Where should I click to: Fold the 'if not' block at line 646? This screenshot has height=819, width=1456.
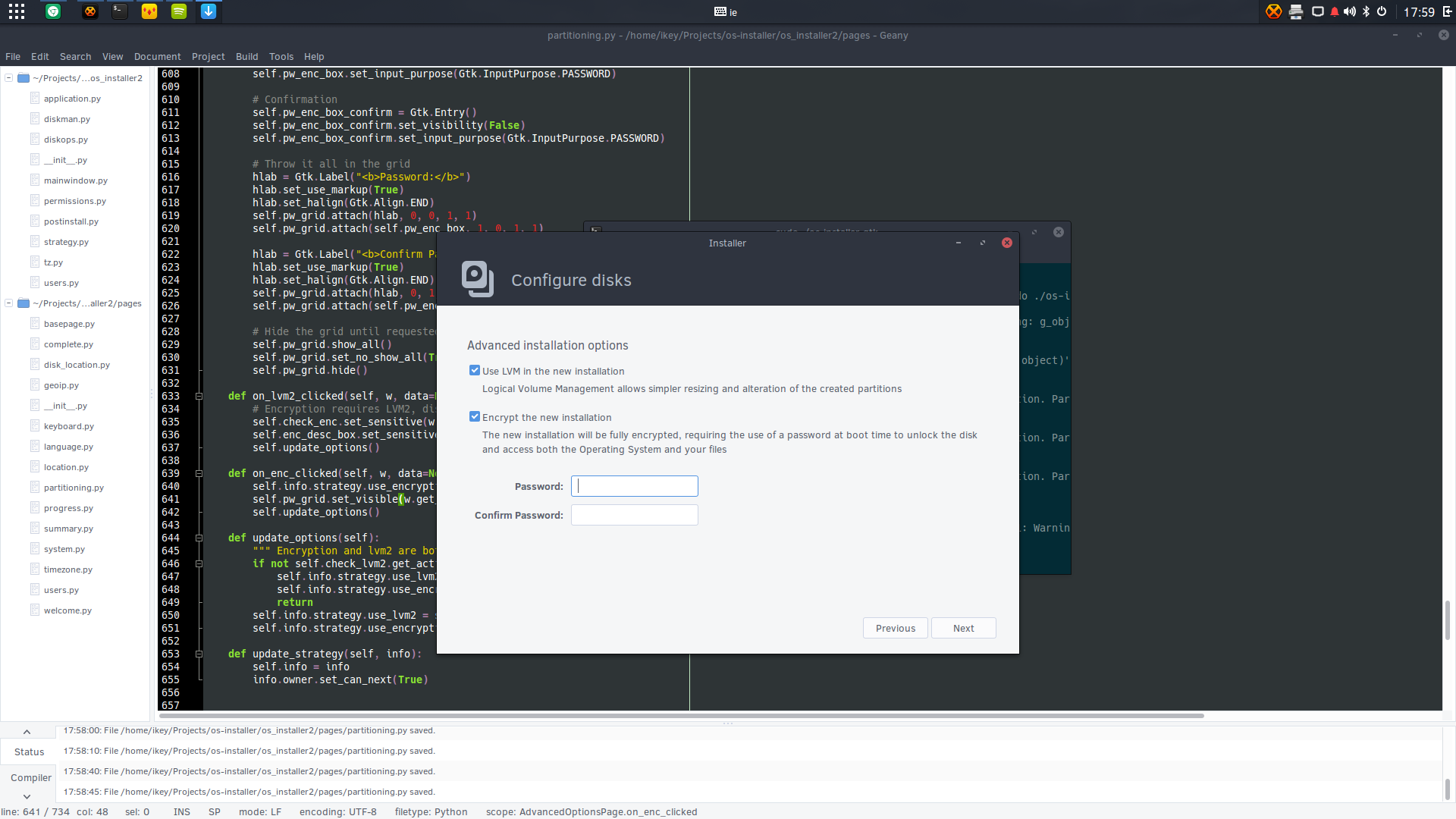[199, 563]
